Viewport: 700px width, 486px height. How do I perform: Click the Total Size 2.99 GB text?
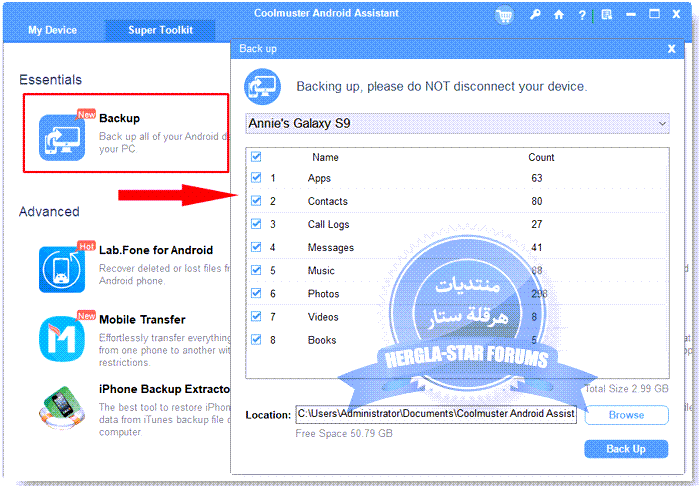pos(626,389)
